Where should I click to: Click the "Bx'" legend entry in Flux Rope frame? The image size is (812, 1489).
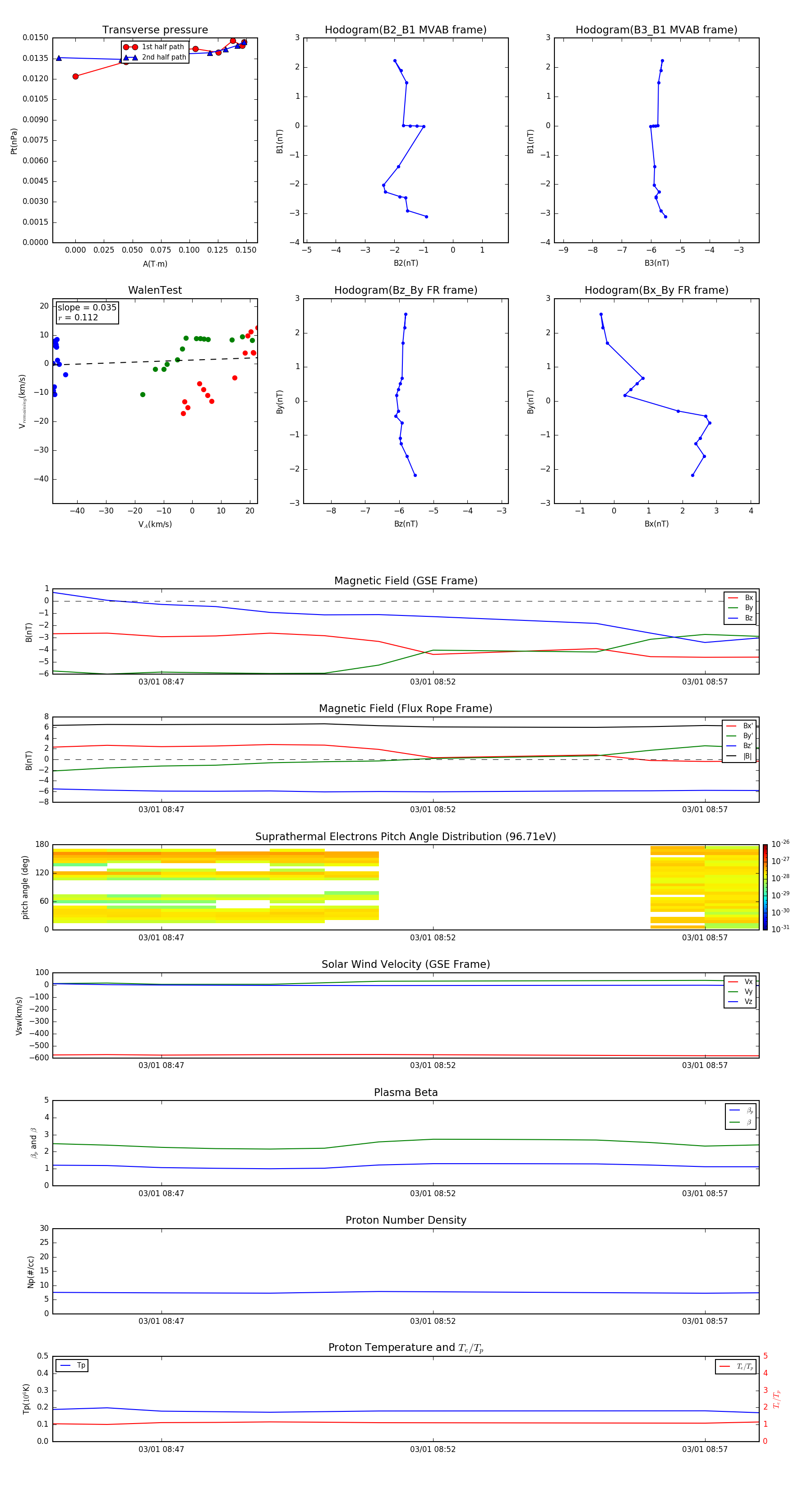click(x=739, y=726)
